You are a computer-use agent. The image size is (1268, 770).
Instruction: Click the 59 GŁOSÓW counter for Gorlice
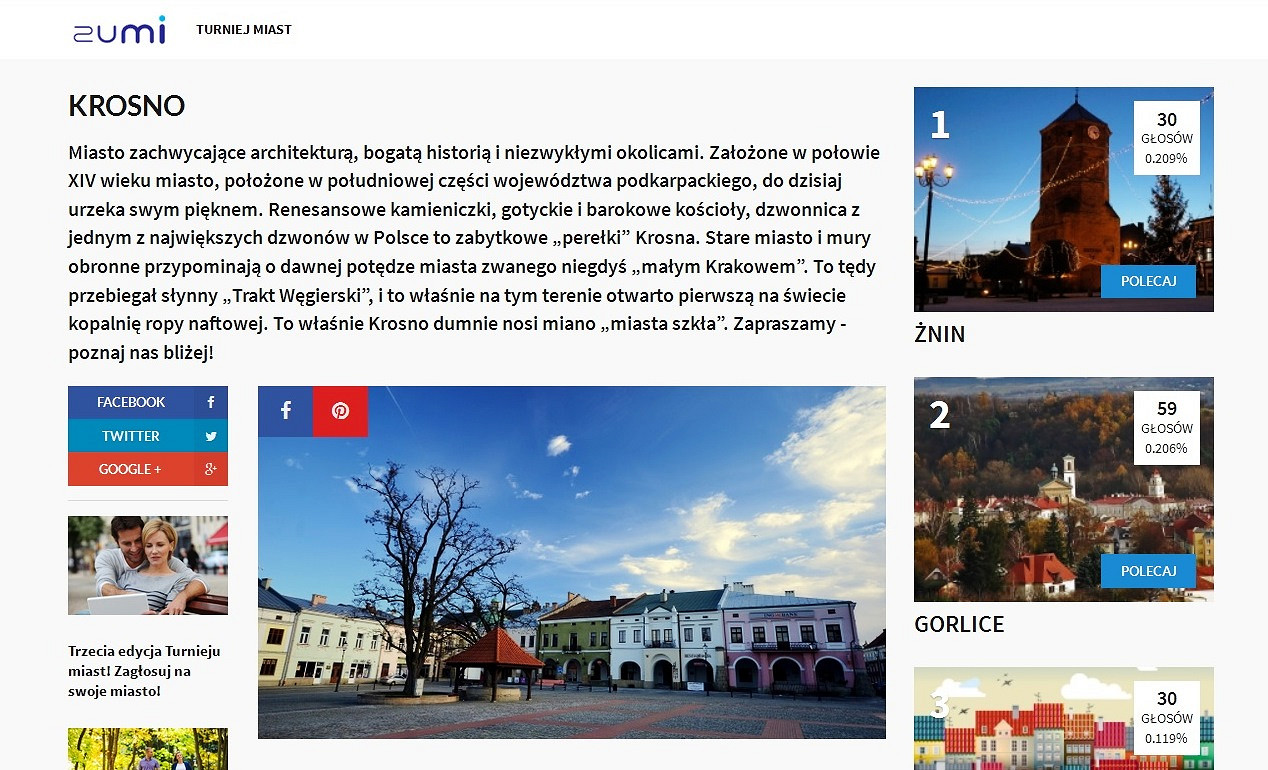point(1166,420)
